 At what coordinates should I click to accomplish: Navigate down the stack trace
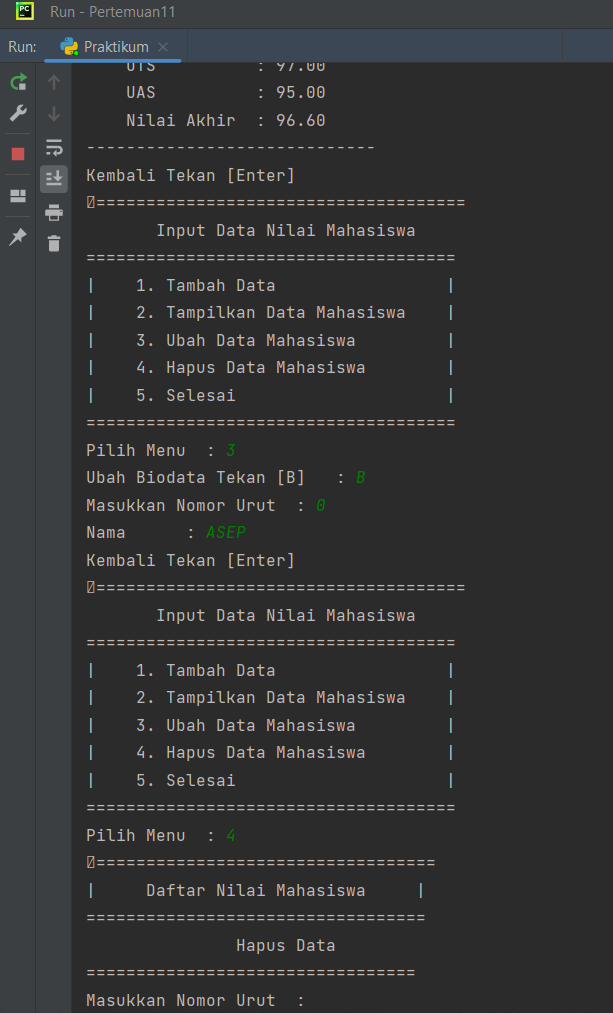tap(53, 113)
